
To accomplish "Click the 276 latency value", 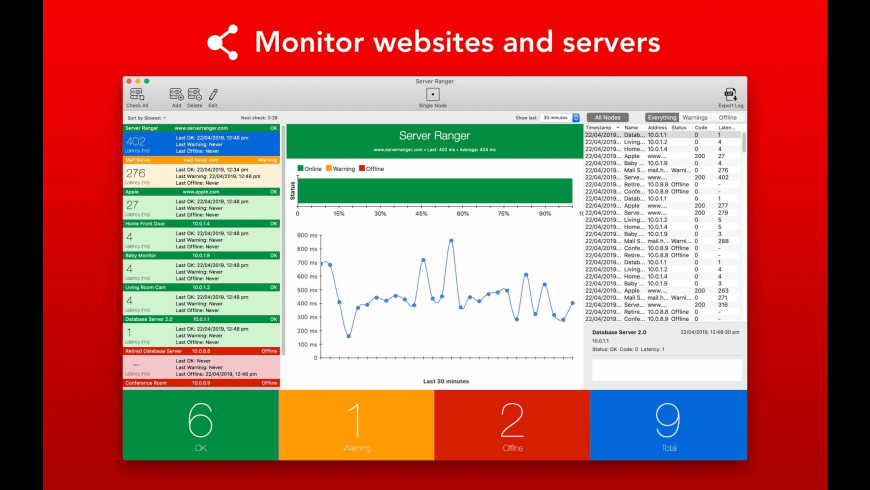I will pyautogui.click(x=135, y=173).
